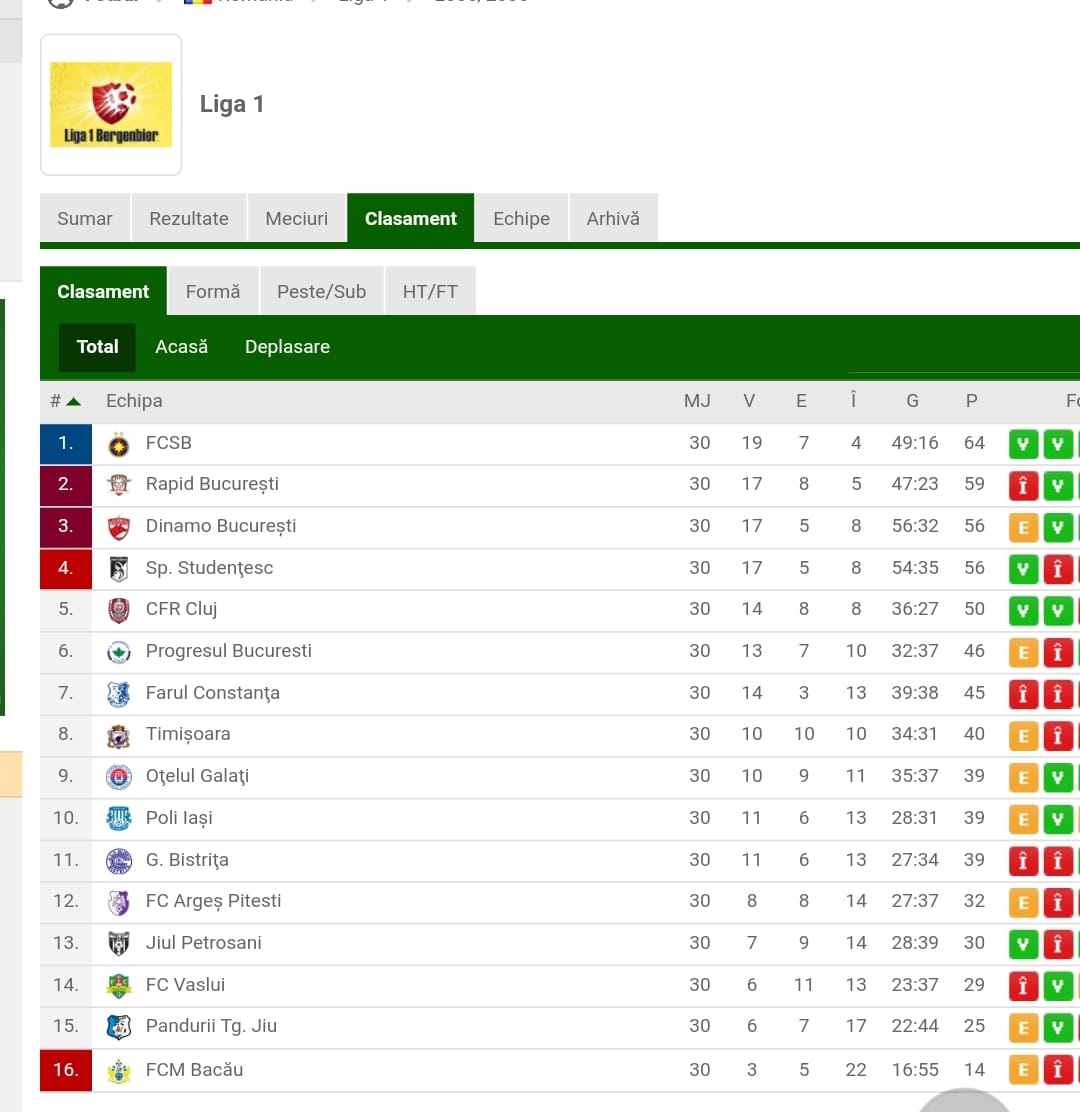
Task: Open the Peste/Sub sub-tab
Action: pos(321,291)
